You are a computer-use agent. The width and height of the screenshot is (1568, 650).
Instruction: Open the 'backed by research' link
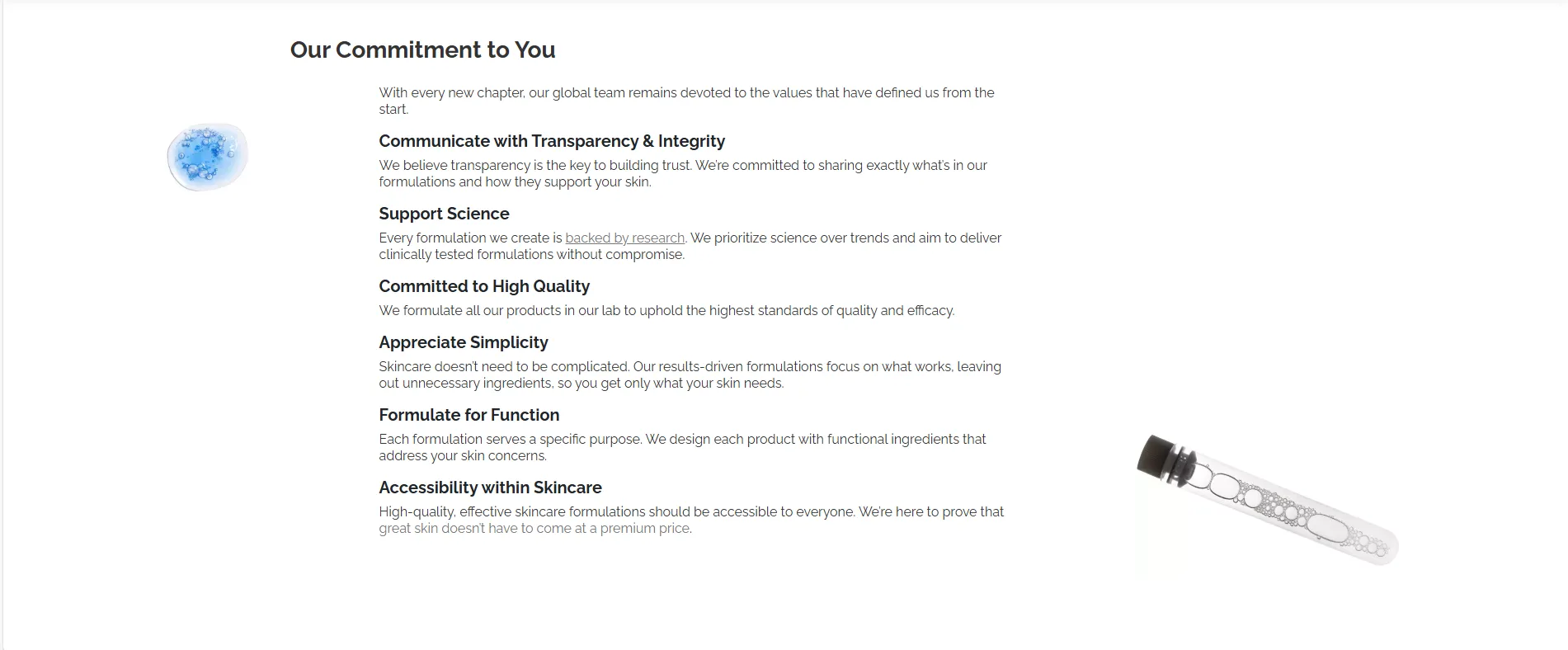pyautogui.click(x=624, y=238)
